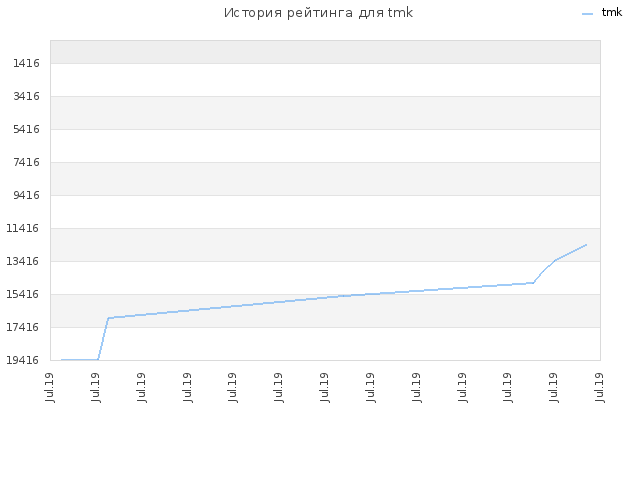Click the tmk legend label
The image size is (640, 480).
tap(612, 12)
